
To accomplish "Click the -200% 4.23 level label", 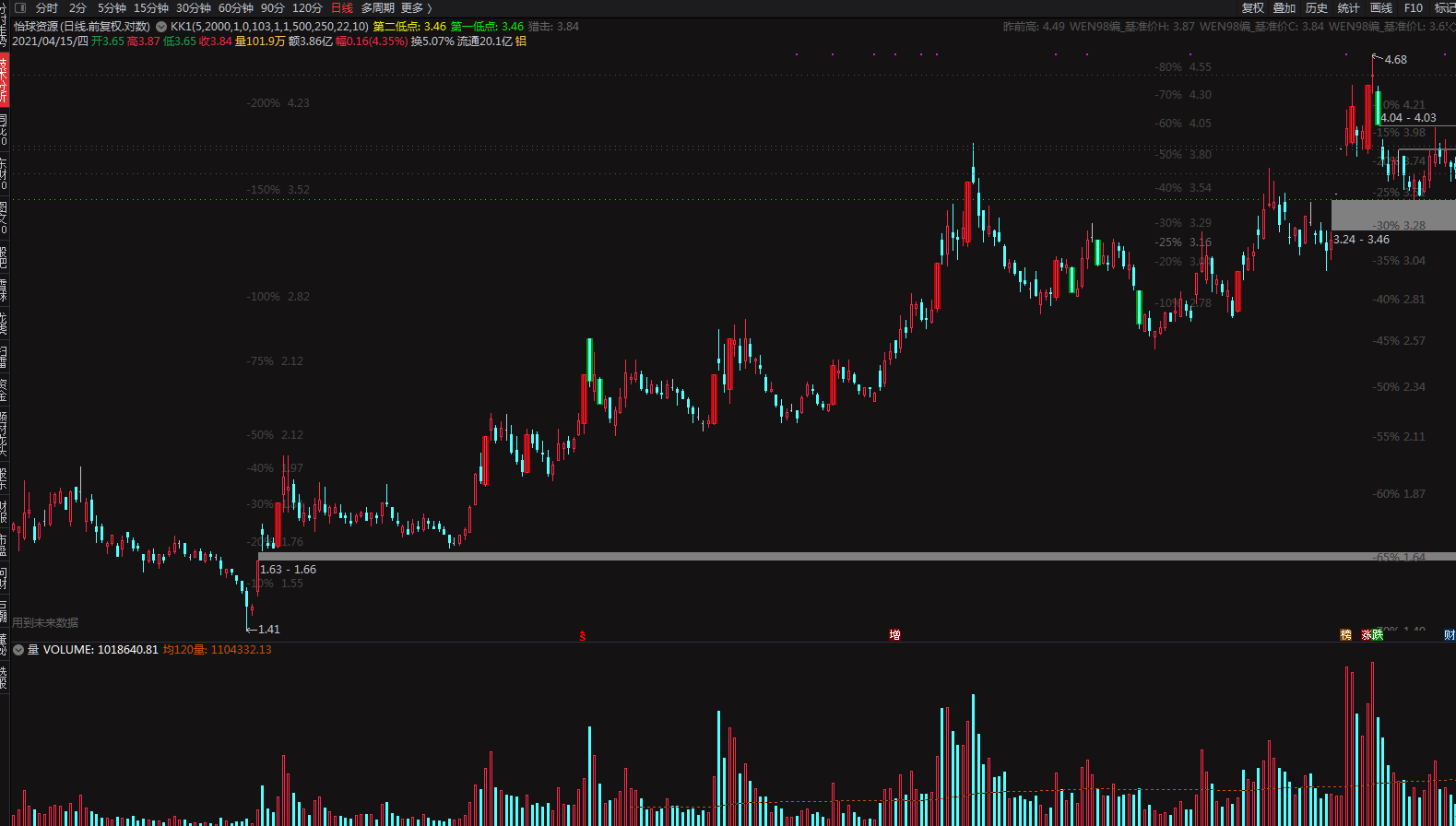I will [x=278, y=103].
